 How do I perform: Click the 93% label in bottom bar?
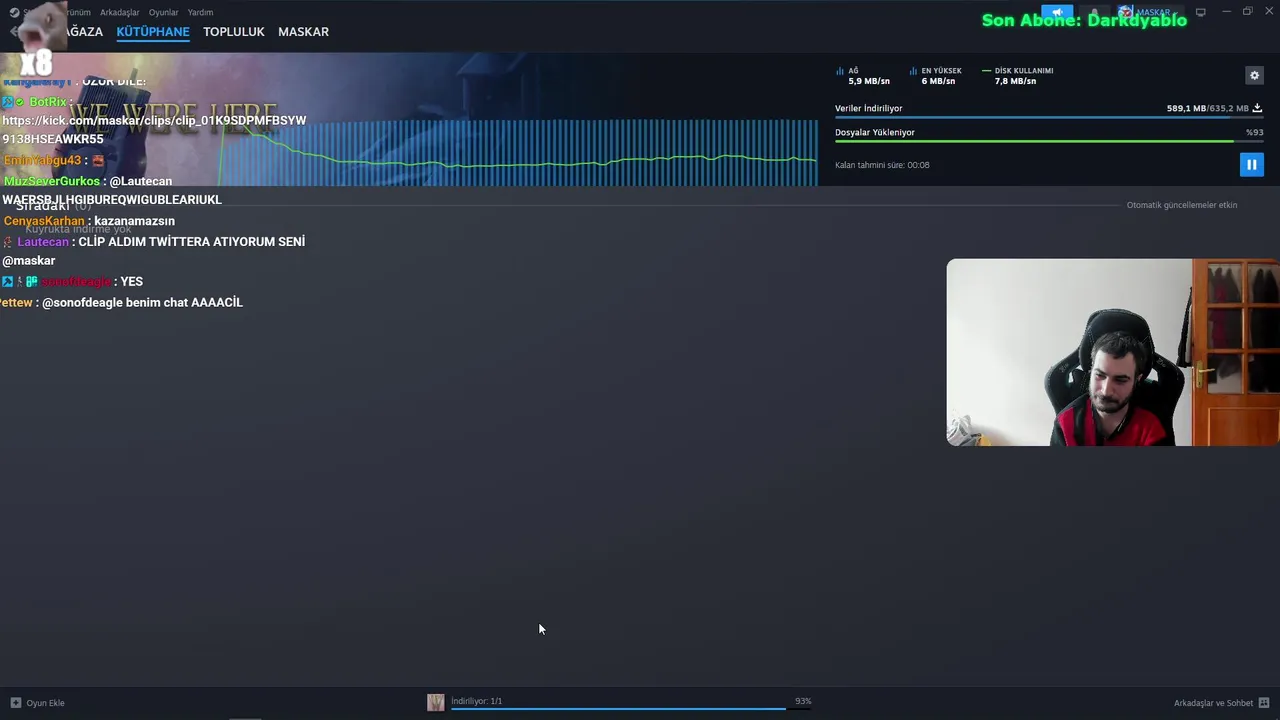803,701
